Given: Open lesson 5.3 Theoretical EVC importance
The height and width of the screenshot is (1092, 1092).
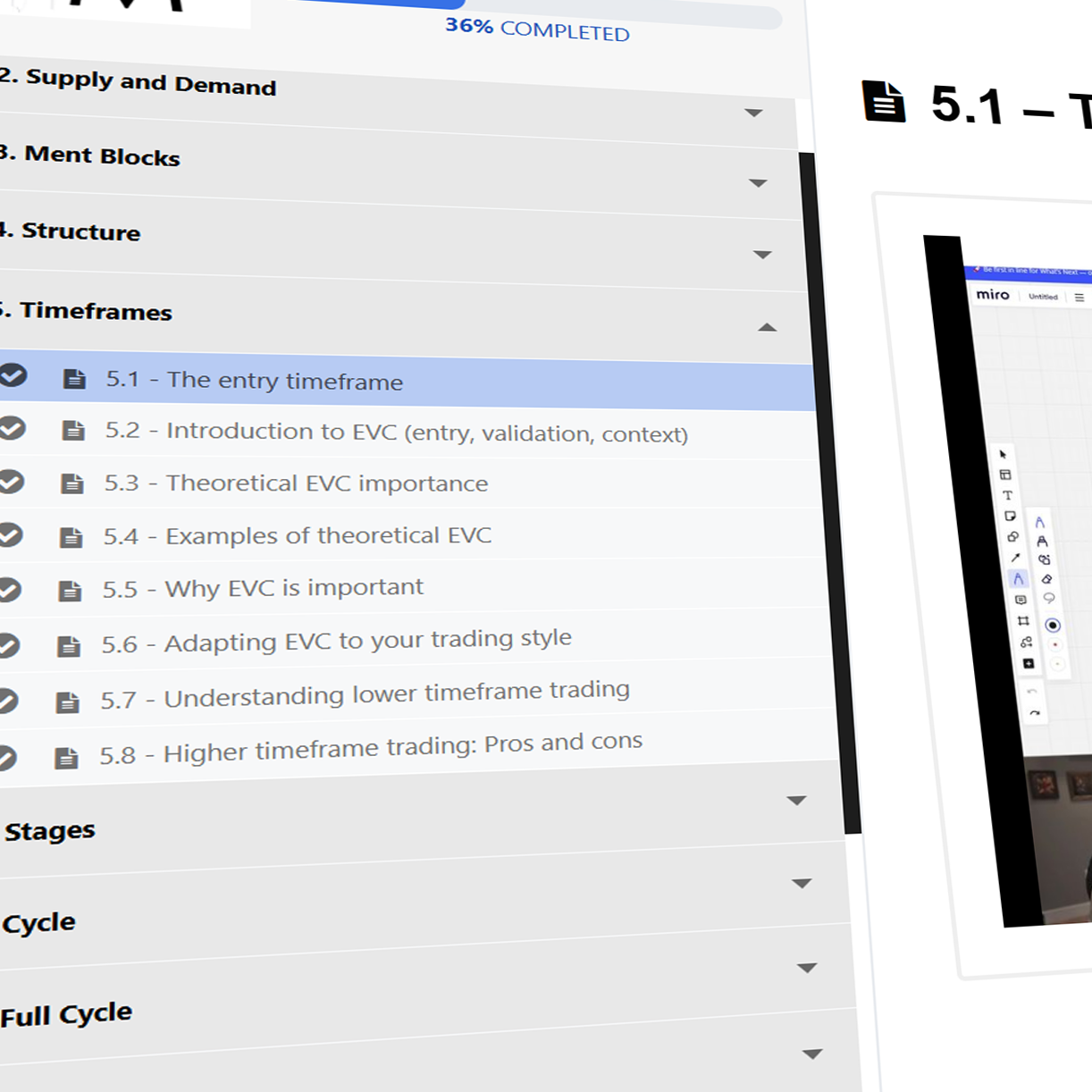Looking at the screenshot, I should (326, 483).
